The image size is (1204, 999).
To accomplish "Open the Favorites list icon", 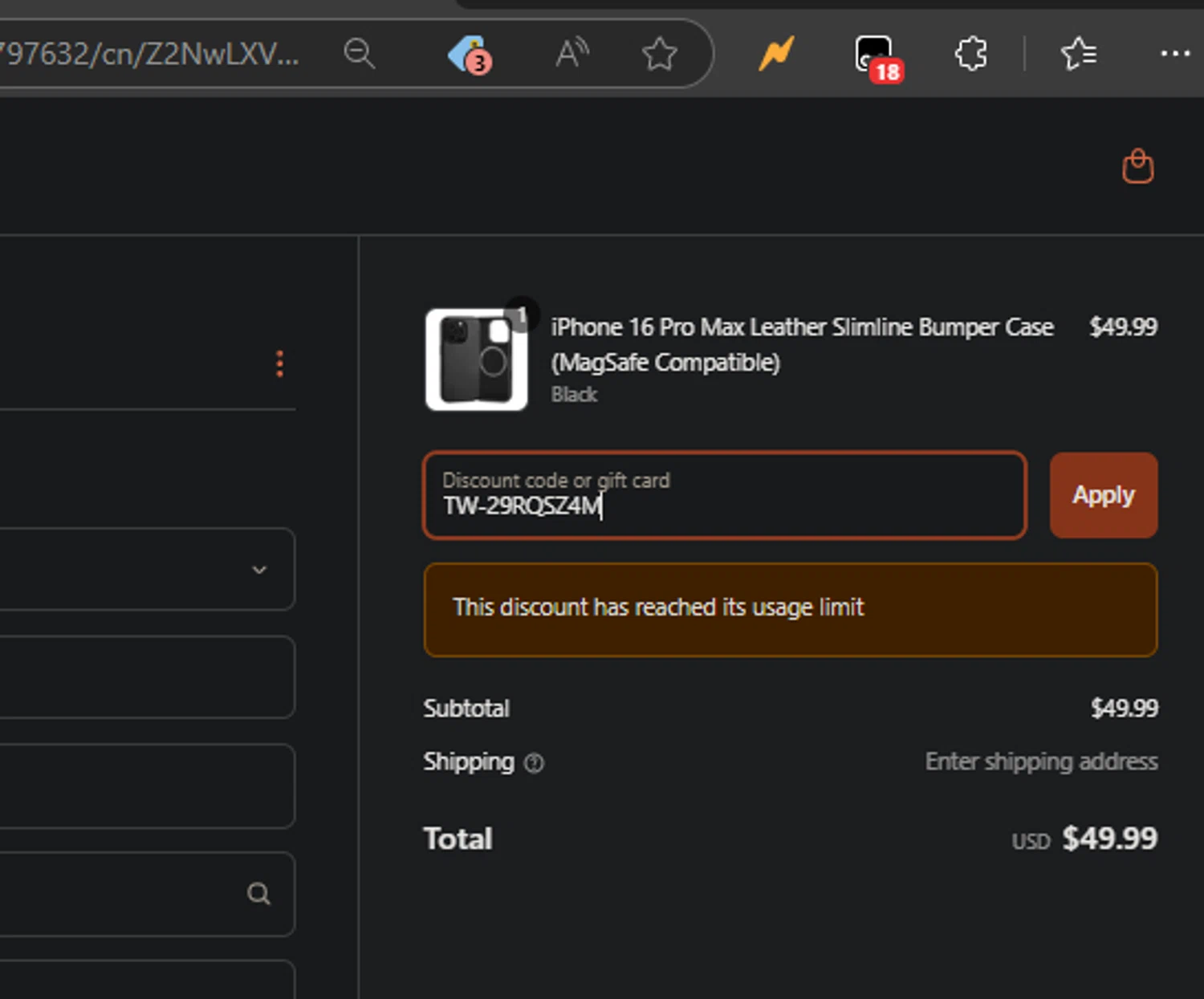I will [x=1079, y=54].
